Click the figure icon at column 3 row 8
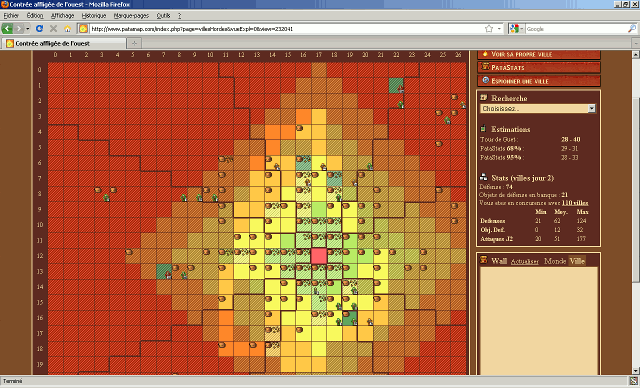640x388 pixels. [x=106, y=198]
